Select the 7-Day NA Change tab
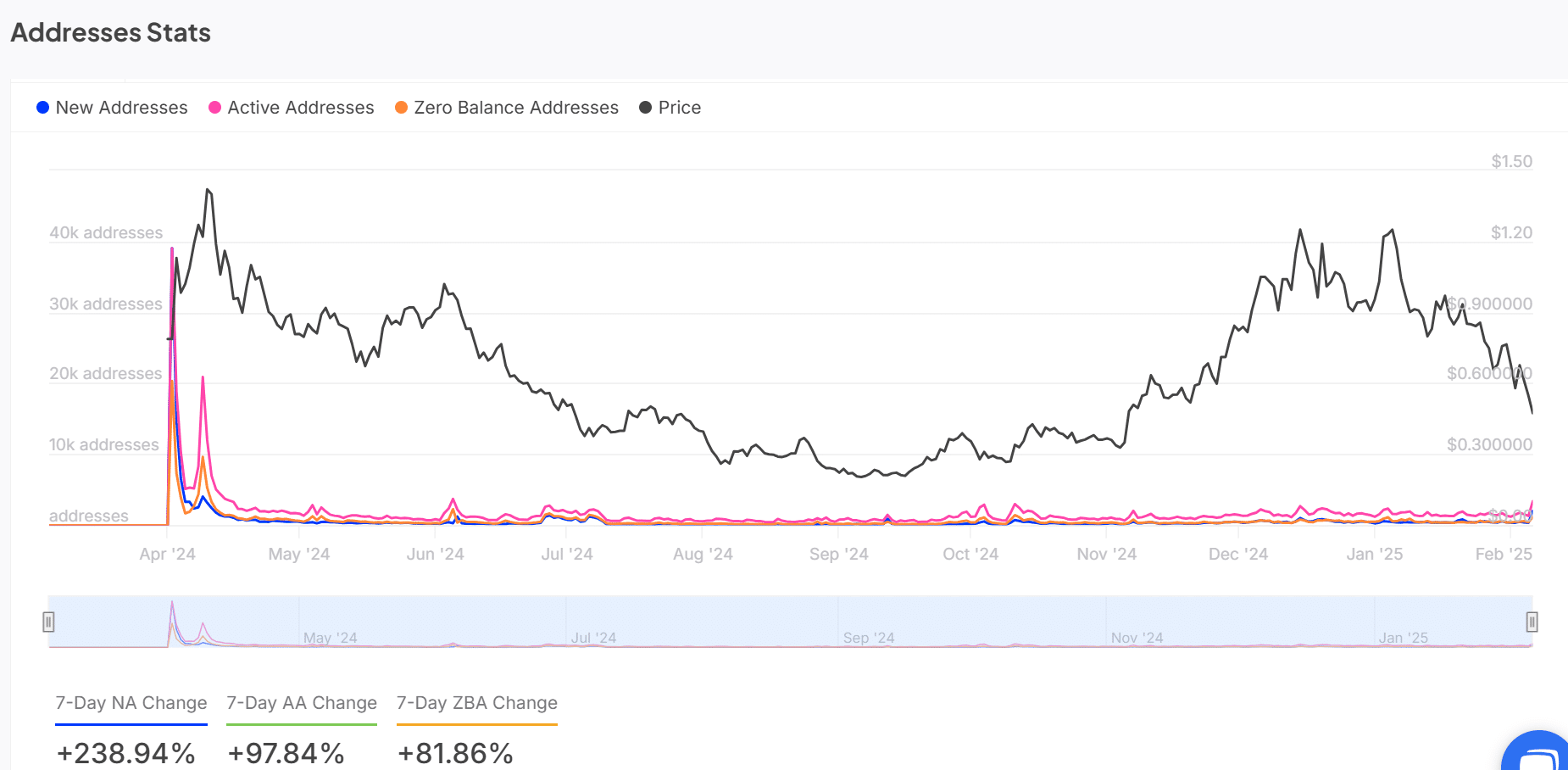Screen dimensions: 1568x770 131,703
